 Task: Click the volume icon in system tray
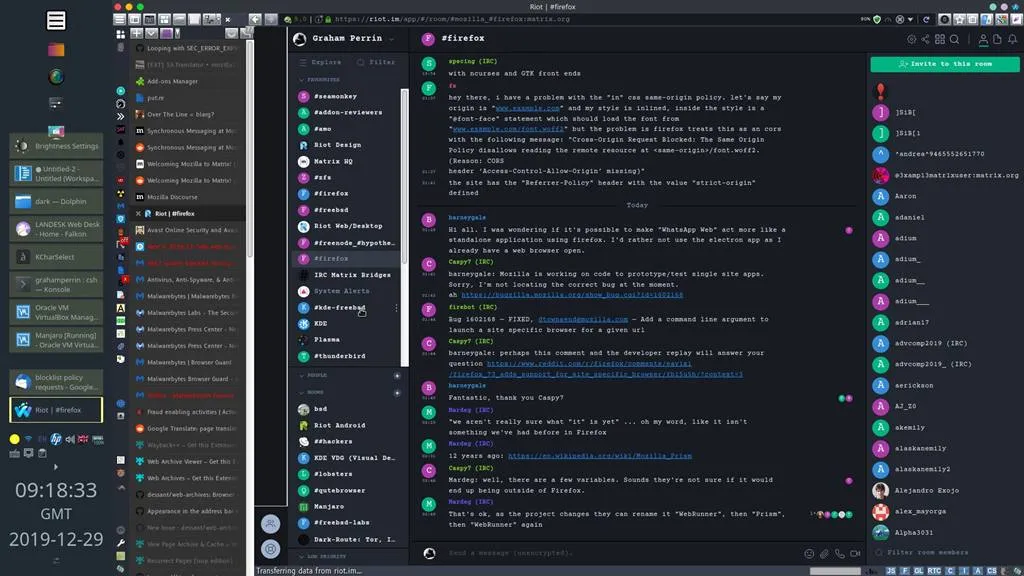[x=70, y=440]
